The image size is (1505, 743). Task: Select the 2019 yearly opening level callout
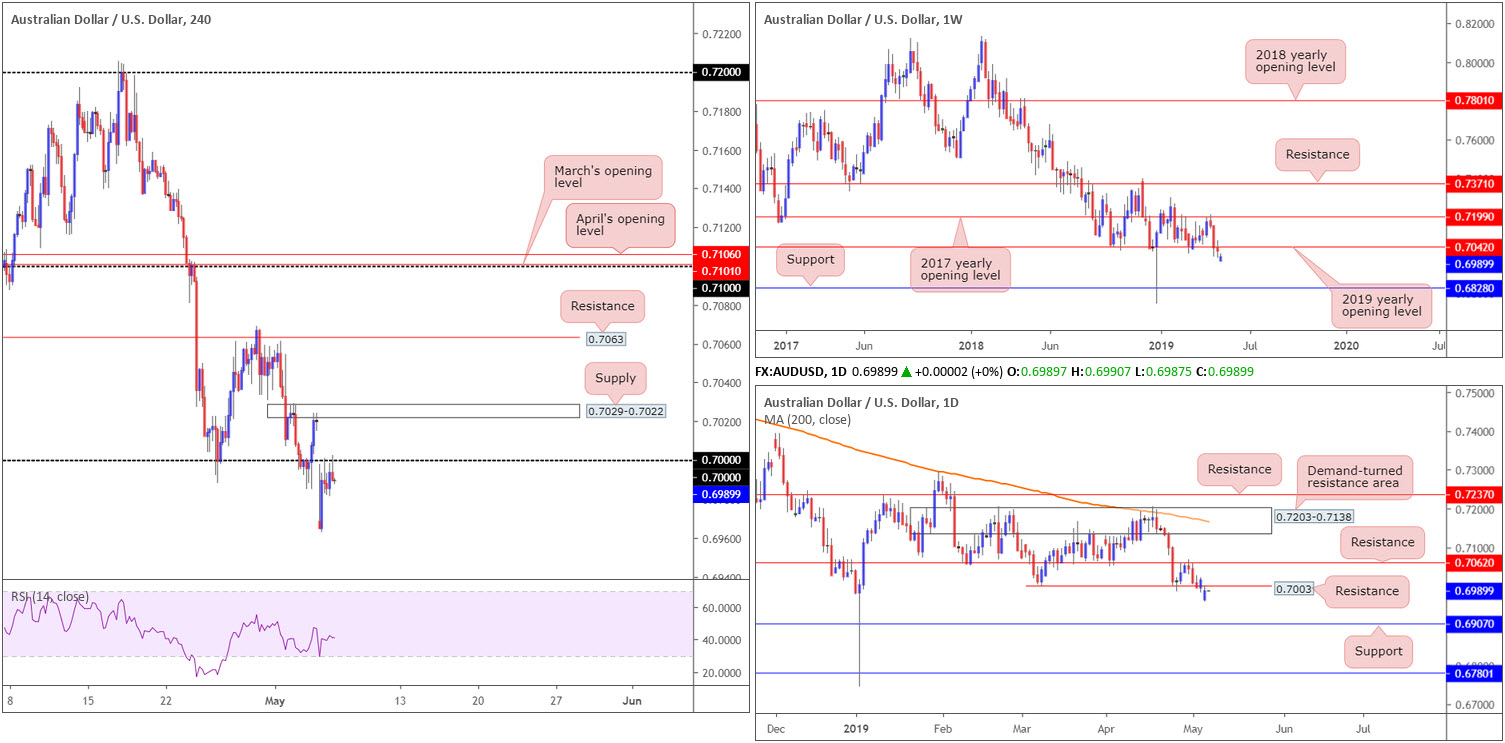tap(1378, 304)
